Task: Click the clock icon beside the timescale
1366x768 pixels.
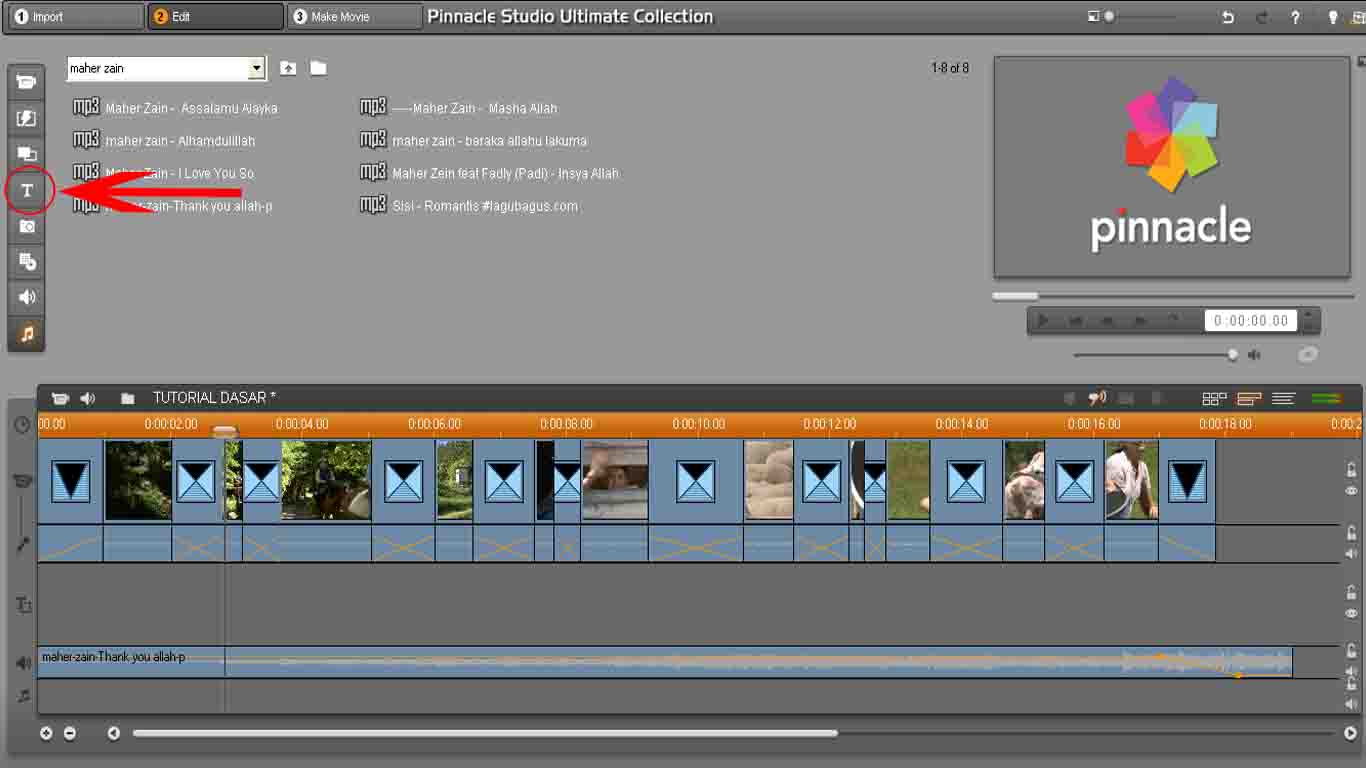Action: pyautogui.click(x=22, y=425)
